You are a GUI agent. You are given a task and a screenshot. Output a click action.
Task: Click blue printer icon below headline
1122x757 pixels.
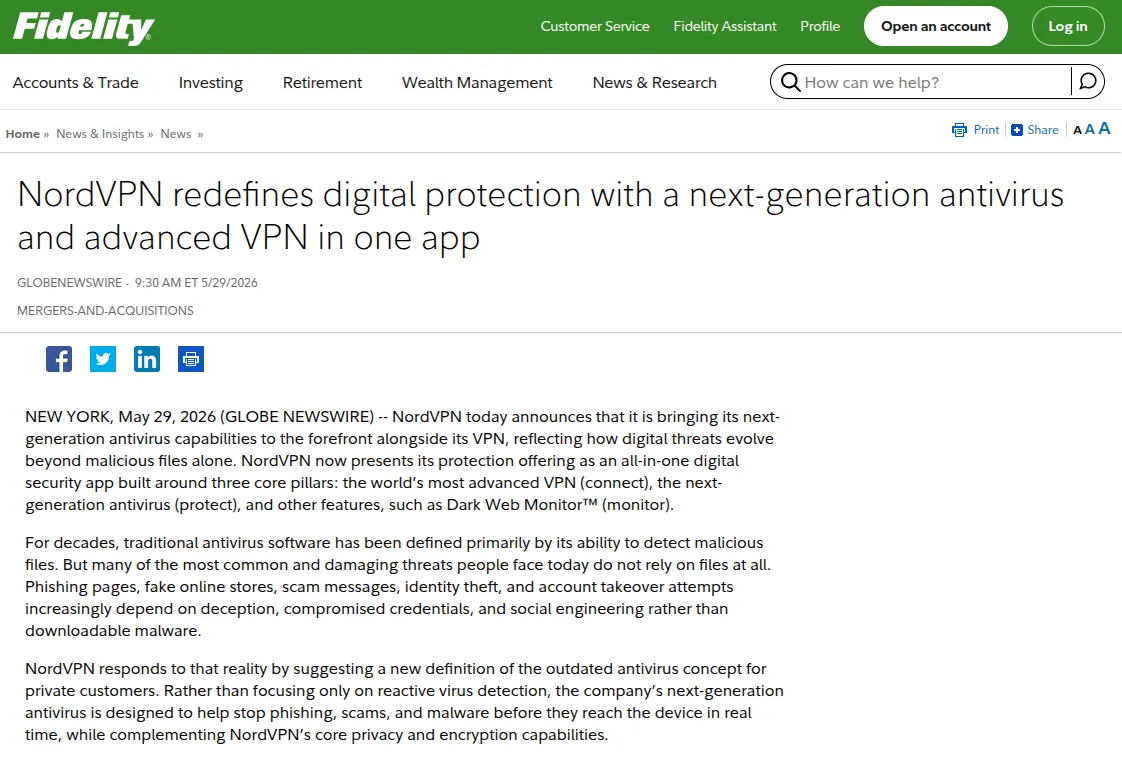point(191,359)
